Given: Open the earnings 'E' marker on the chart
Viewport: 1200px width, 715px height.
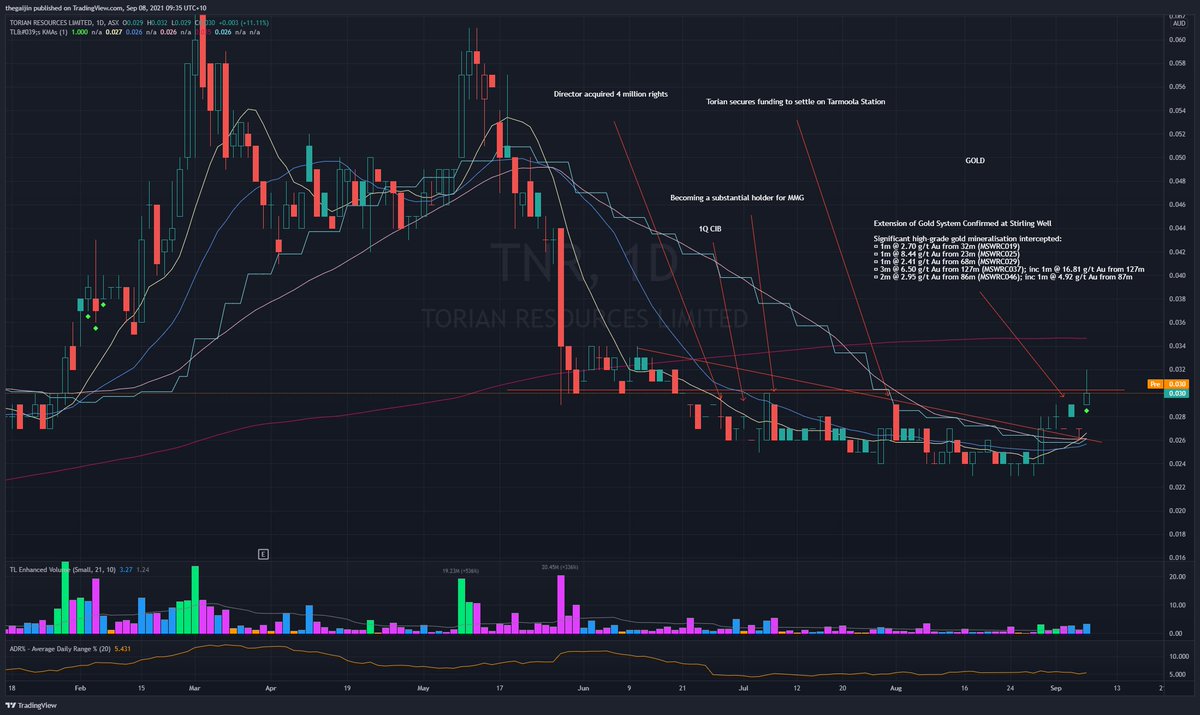Looking at the screenshot, I should pyautogui.click(x=263, y=553).
